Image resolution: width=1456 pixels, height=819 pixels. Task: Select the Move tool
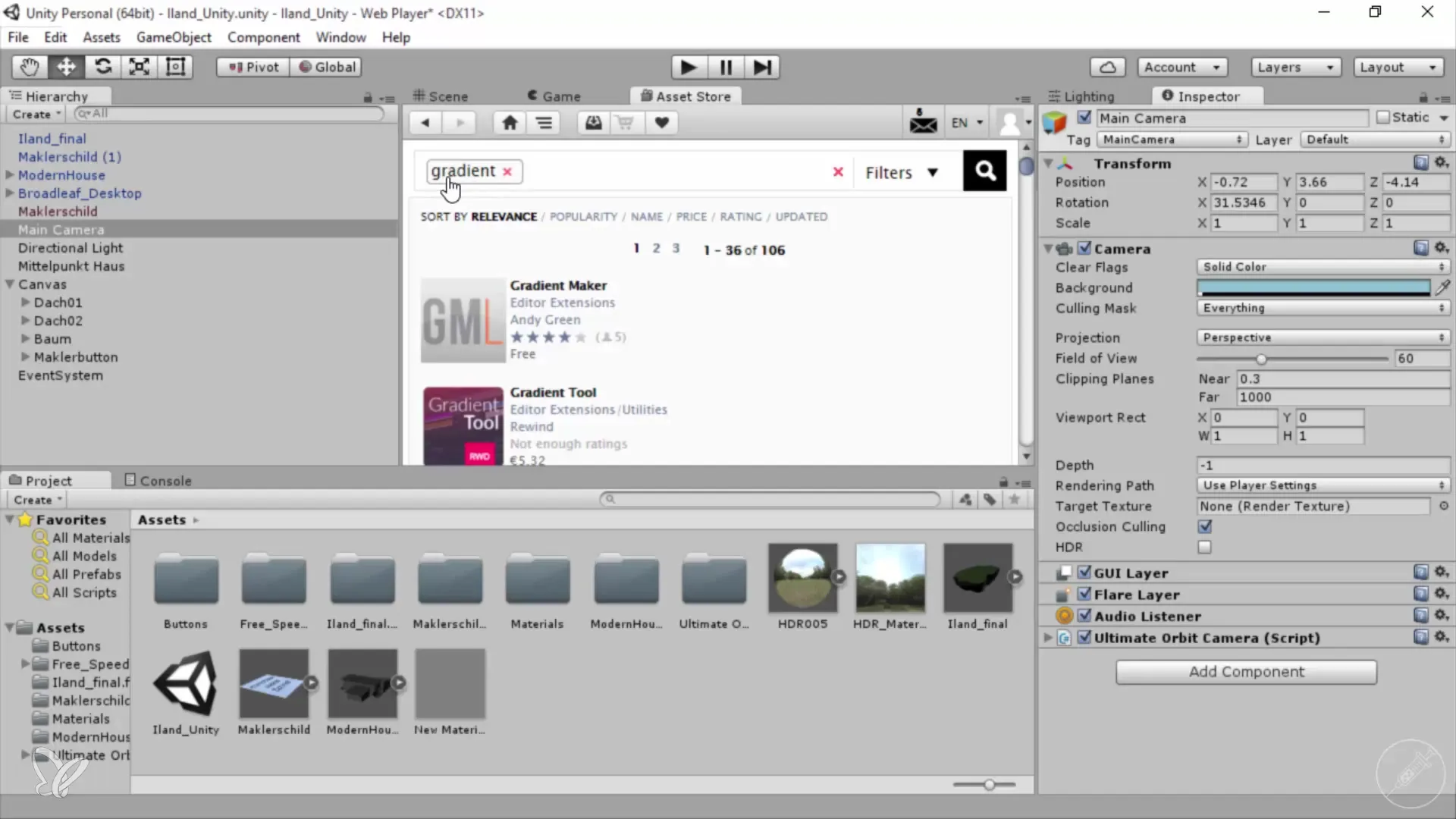(66, 67)
